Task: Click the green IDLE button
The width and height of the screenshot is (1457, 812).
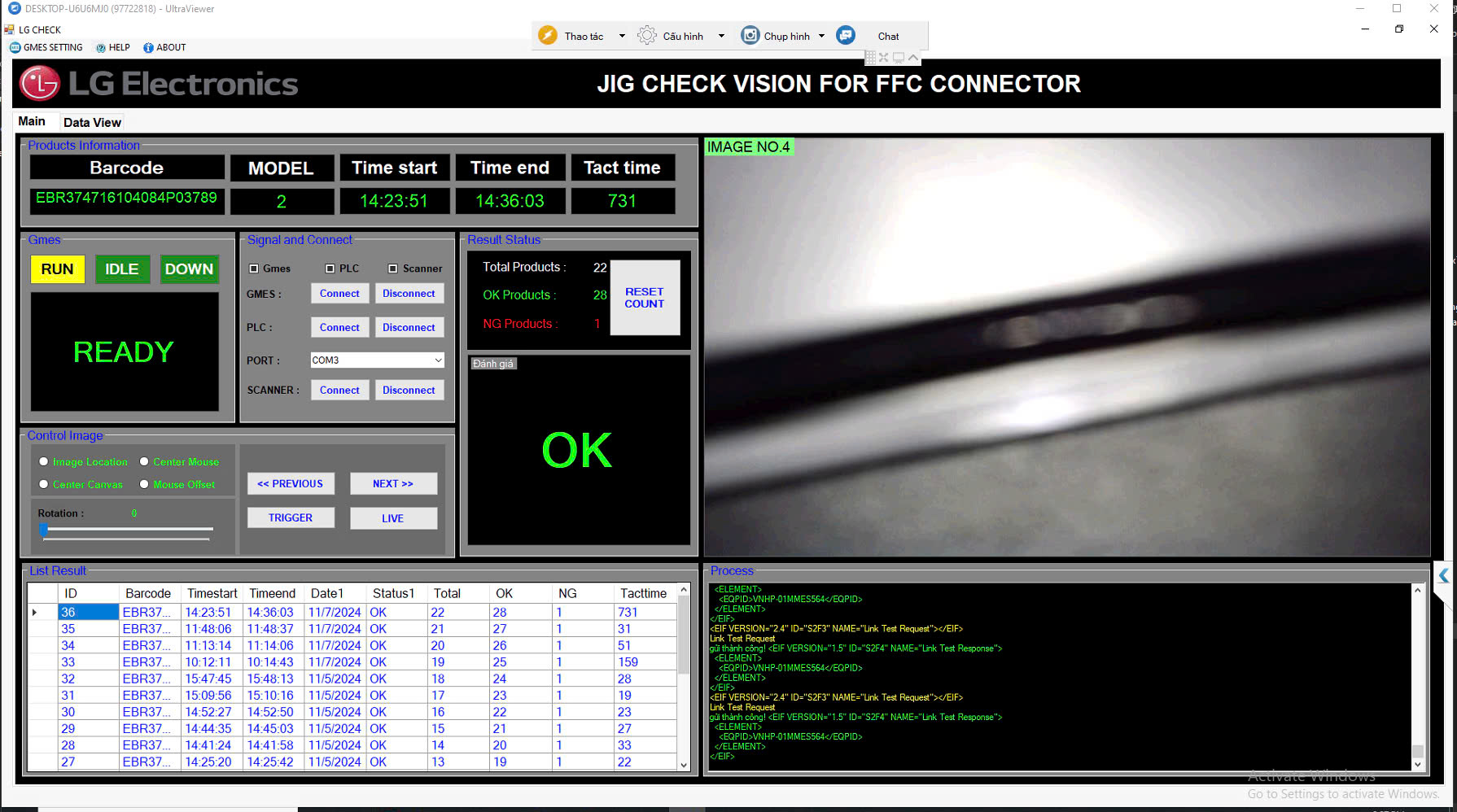Action: (122, 269)
